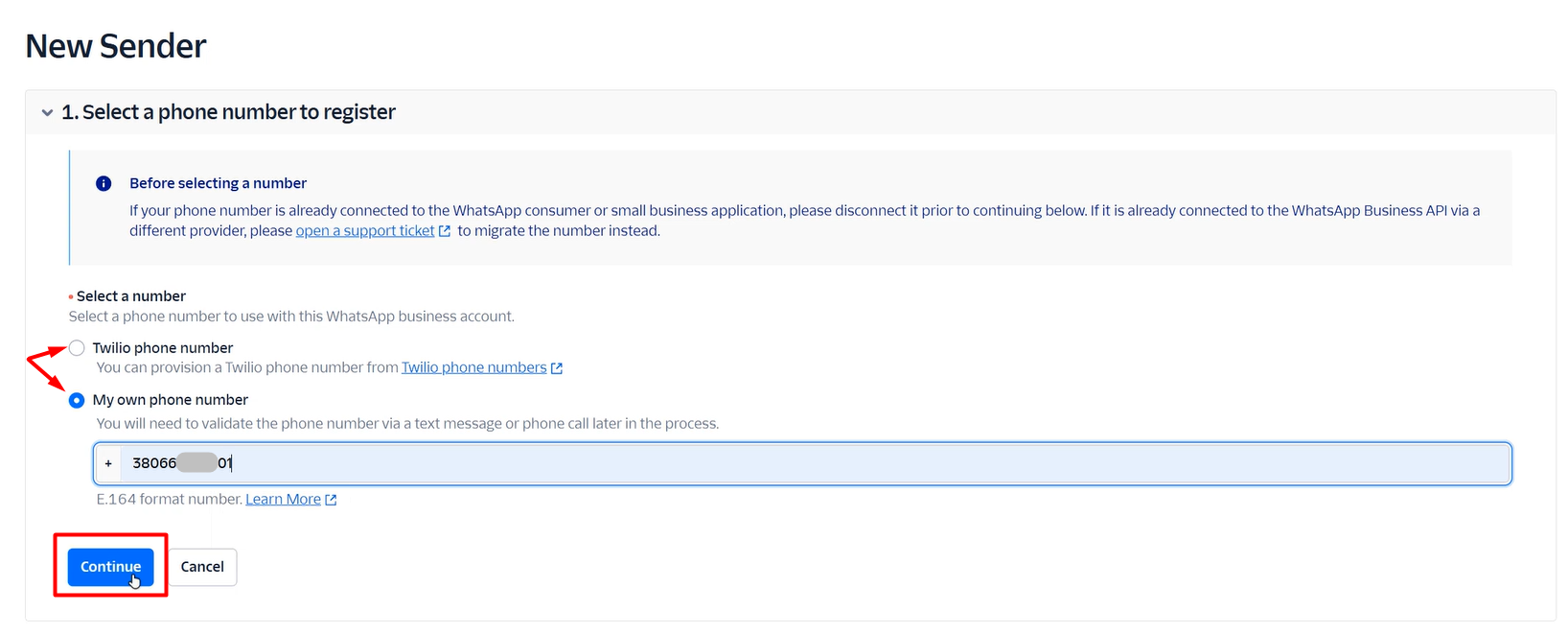
Task: Open the open a support ticket link
Action: [x=364, y=231]
